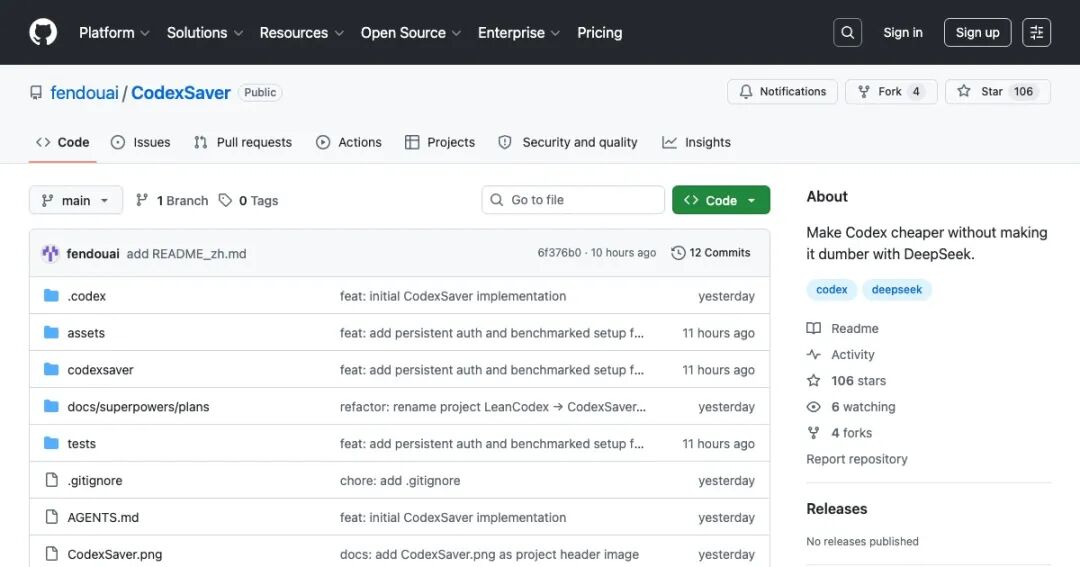The height and width of the screenshot is (567, 1080).
Task: Open the AGENTS.md file name
Action: (x=103, y=517)
